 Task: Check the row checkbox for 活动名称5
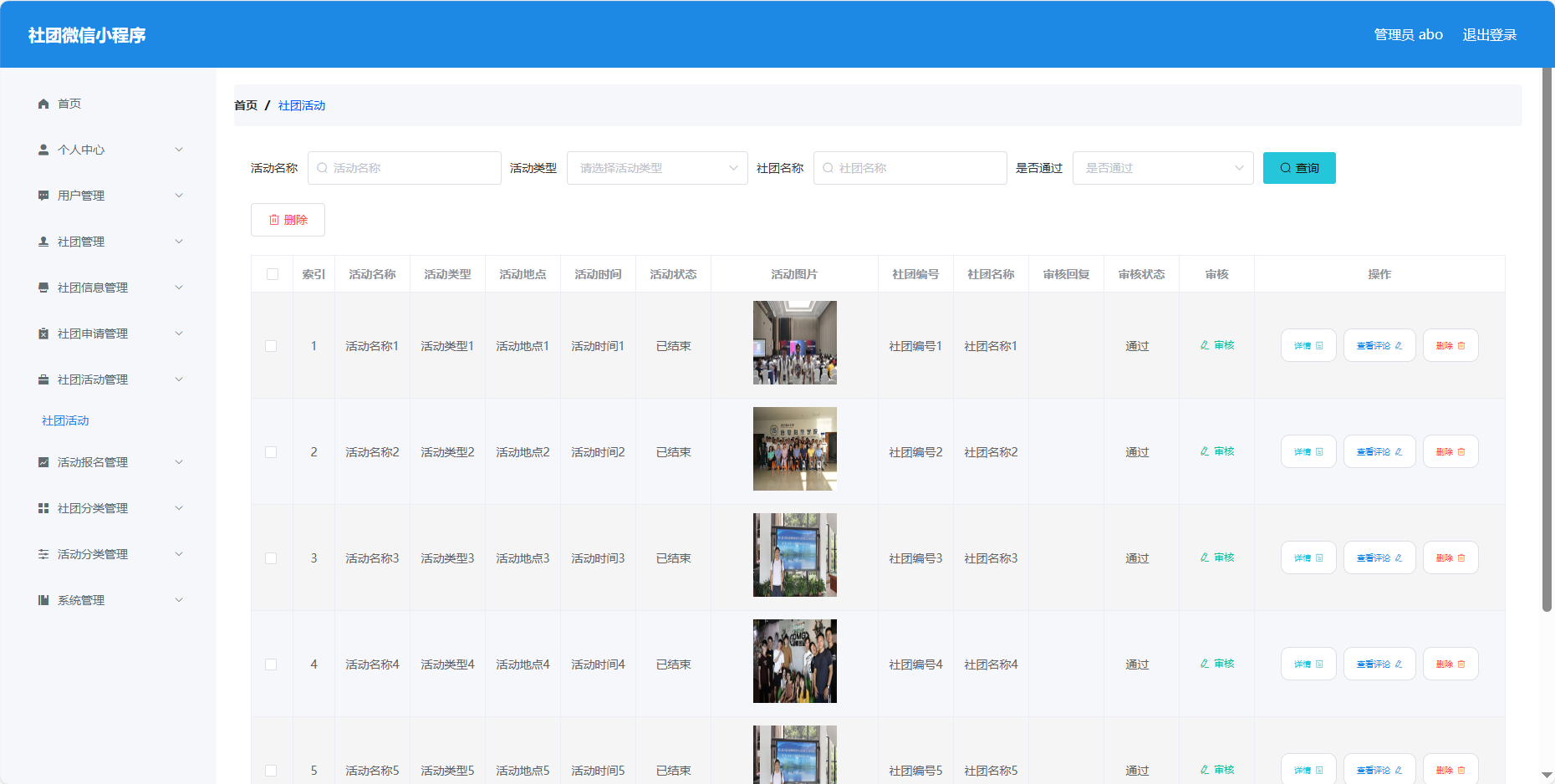click(271, 771)
